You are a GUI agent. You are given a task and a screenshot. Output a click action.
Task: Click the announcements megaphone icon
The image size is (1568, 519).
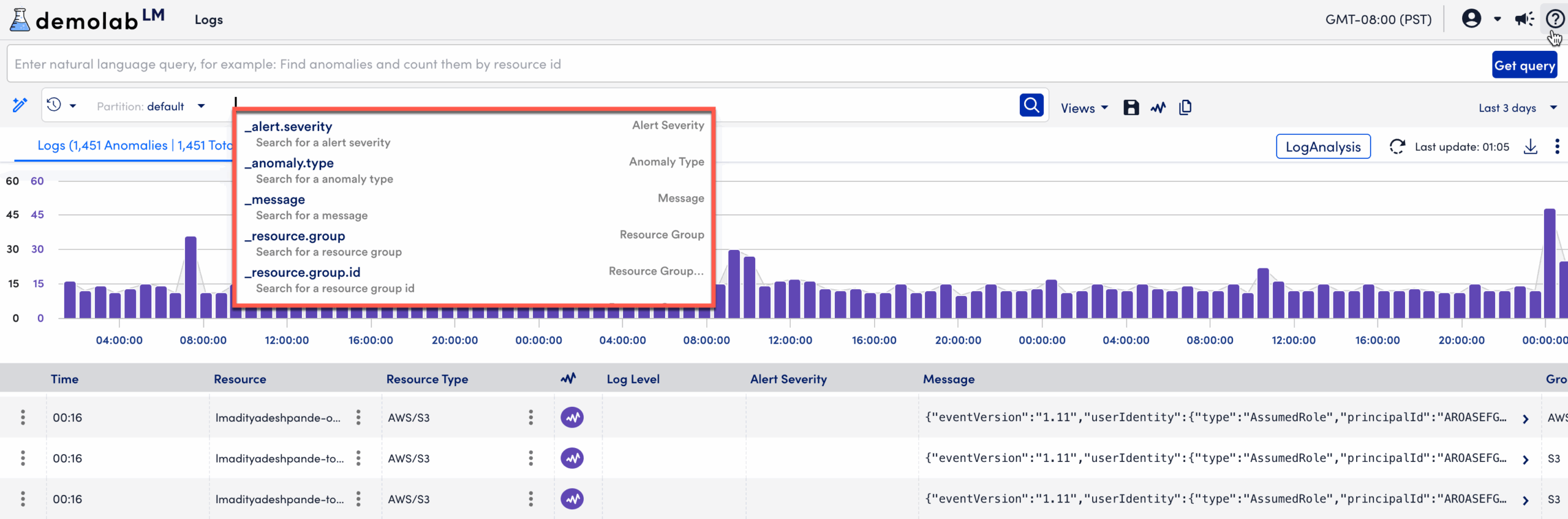point(1524,19)
